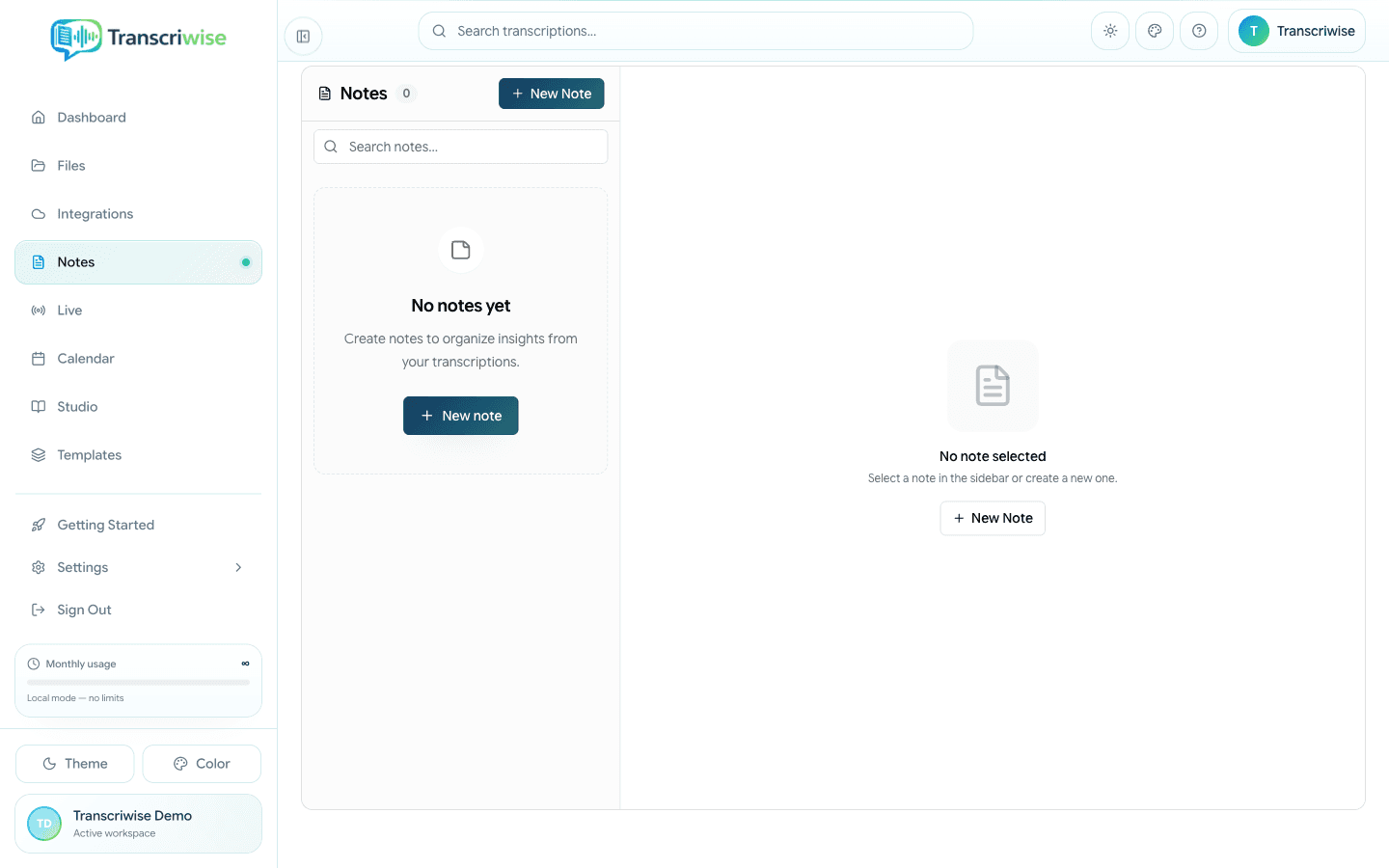Click the 'Active workspace' label
The width and height of the screenshot is (1389, 868).
(114, 833)
